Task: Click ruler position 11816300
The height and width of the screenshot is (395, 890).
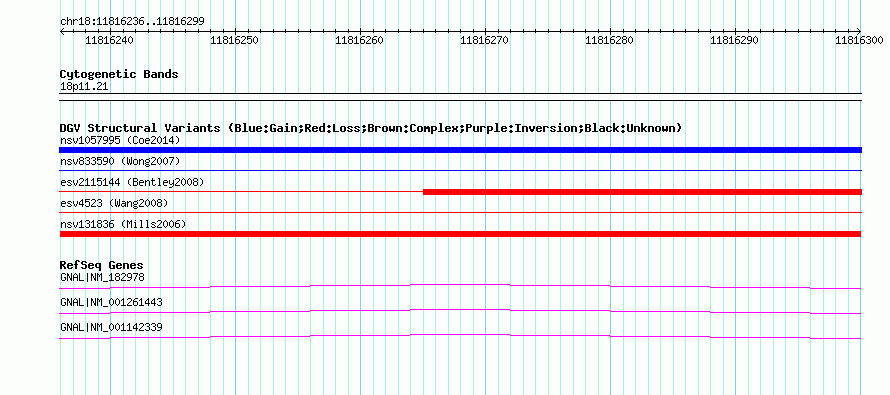Action: [x=859, y=40]
